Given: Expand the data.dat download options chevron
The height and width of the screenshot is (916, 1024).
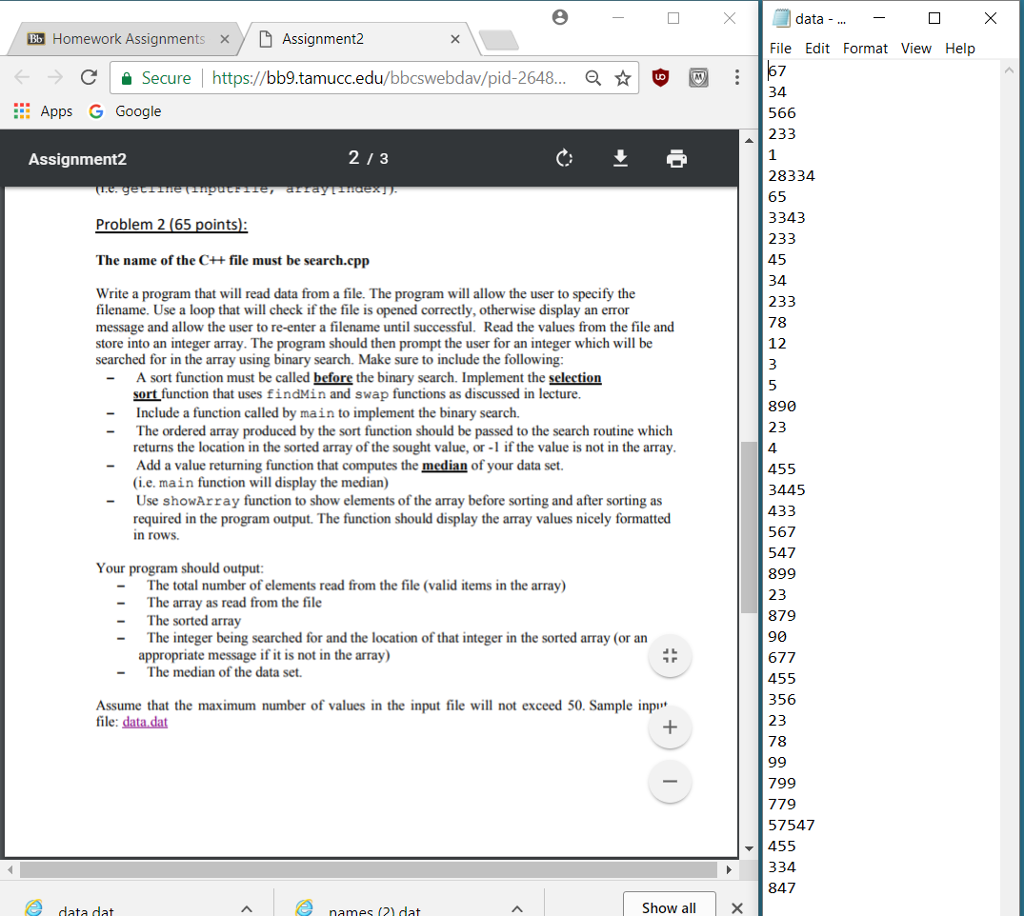Looking at the screenshot, I should (x=246, y=908).
